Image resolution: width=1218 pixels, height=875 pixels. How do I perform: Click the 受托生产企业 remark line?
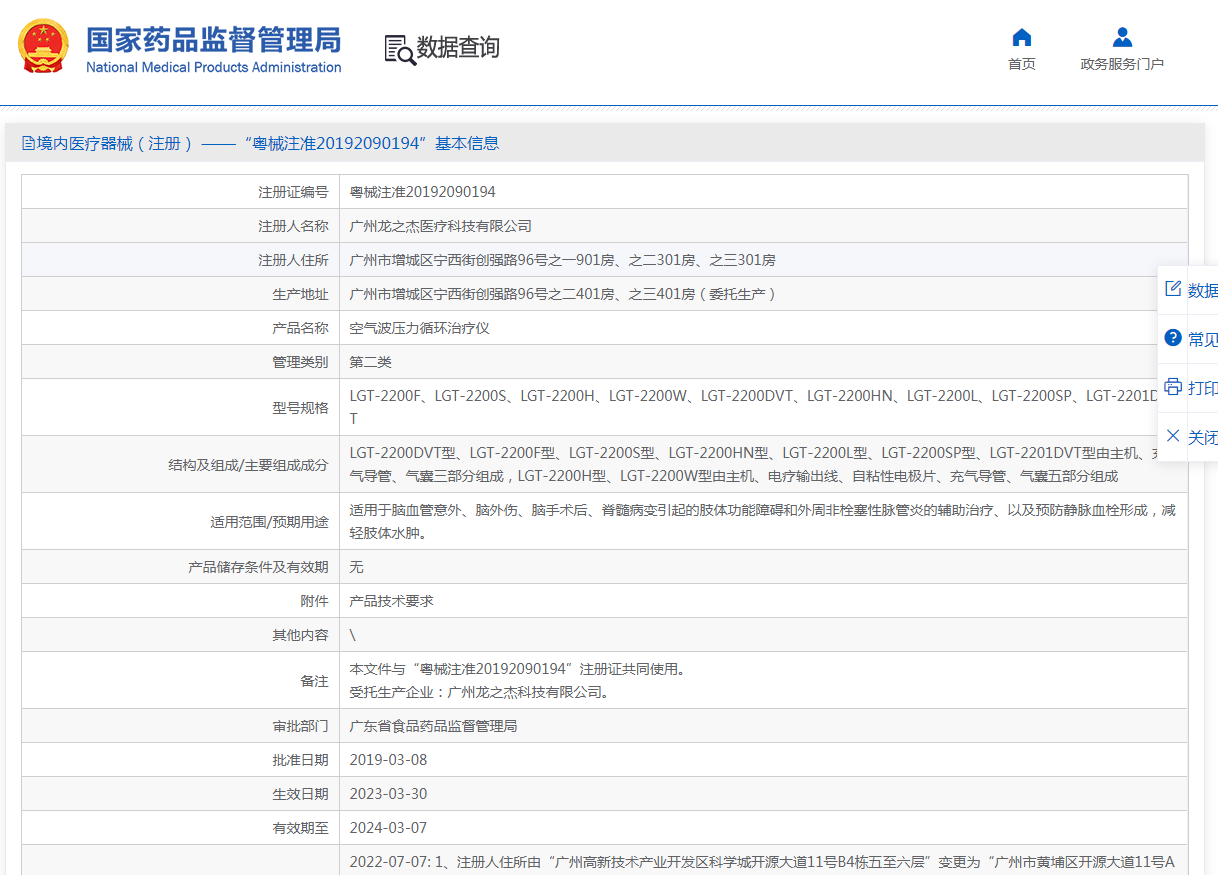coord(479,692)
